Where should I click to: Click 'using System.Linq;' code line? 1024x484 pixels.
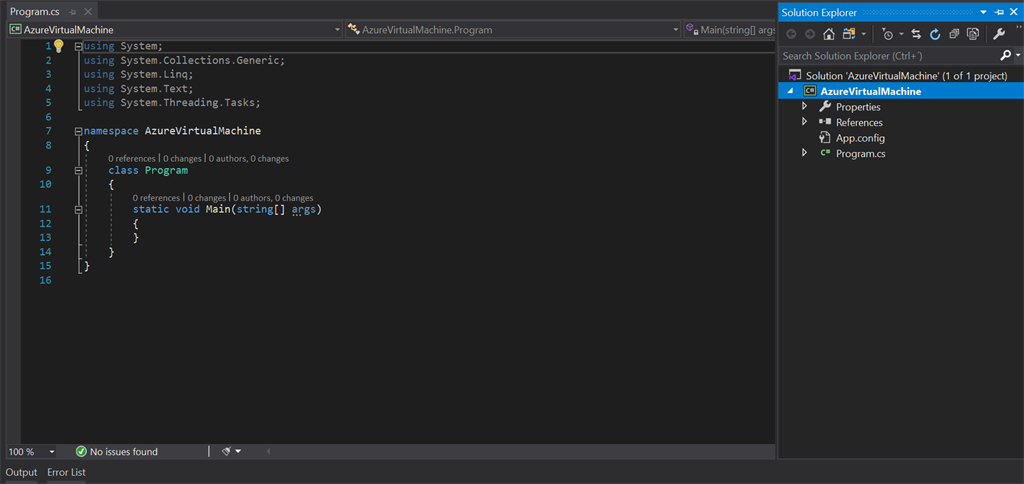coord(138,74)
